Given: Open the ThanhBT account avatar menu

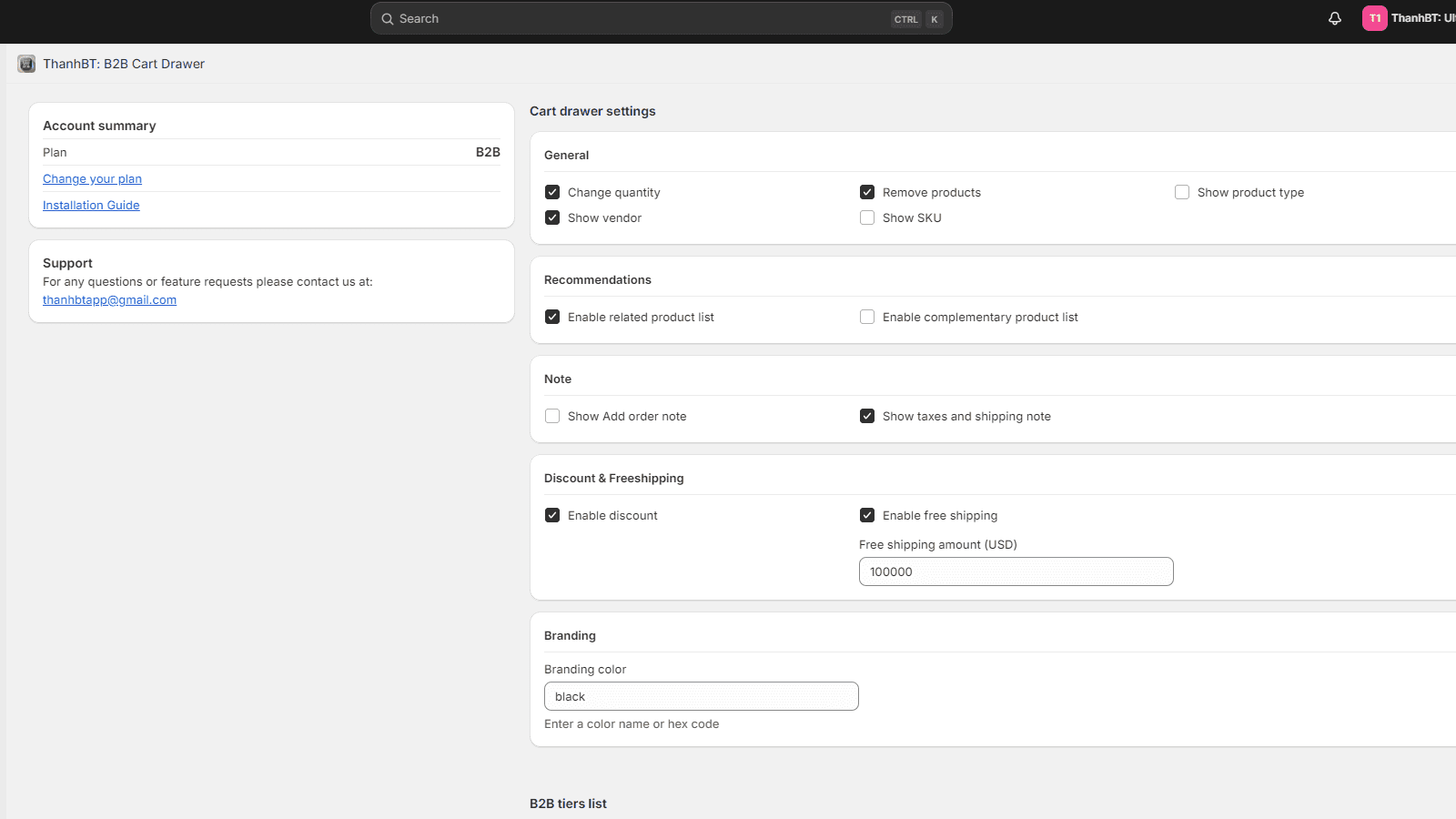Looking at the screenshot, I should (1374, 18).
